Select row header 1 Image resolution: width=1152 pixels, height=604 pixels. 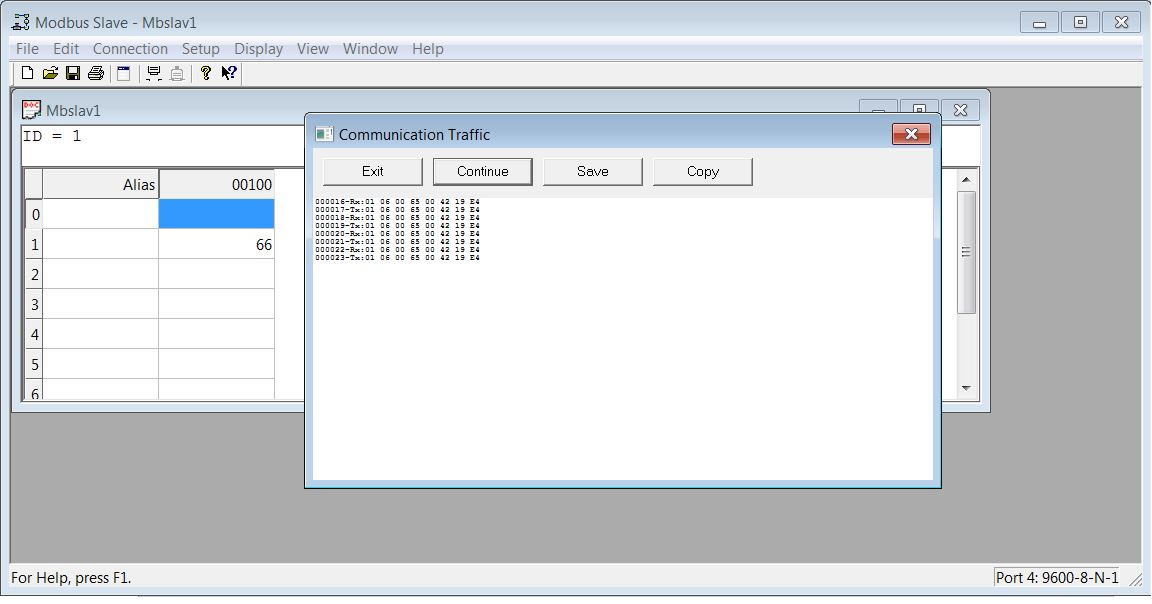pos(35,244)
